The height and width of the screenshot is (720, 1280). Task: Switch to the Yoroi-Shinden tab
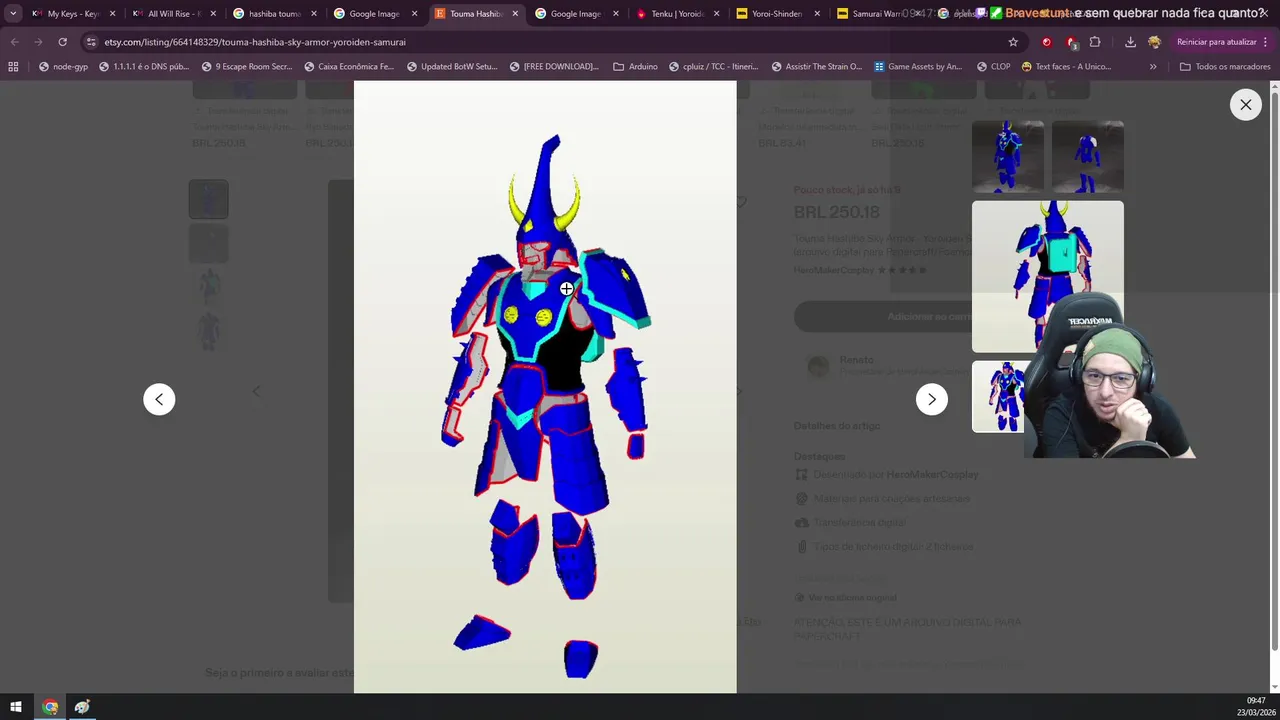[775, 14]
